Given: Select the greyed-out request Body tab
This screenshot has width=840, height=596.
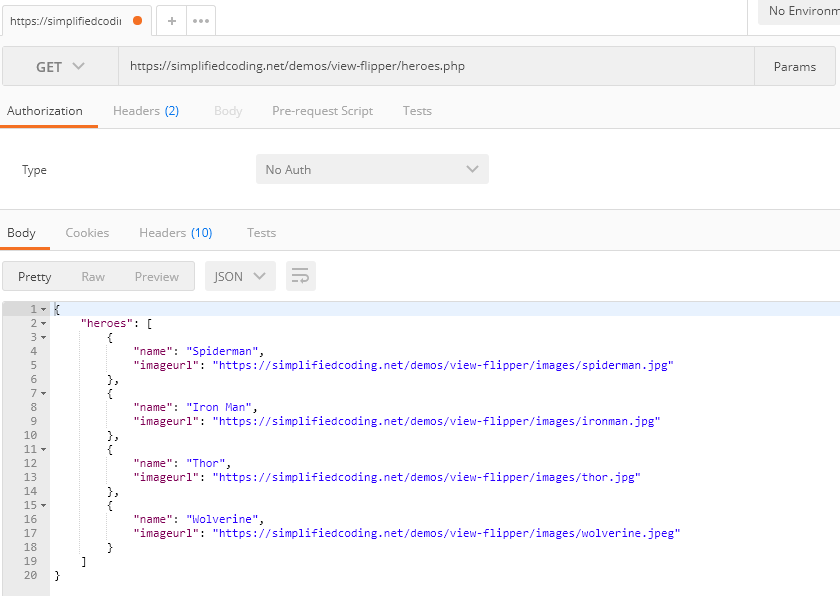Looking at the screenshot, I should coord(228,111).
